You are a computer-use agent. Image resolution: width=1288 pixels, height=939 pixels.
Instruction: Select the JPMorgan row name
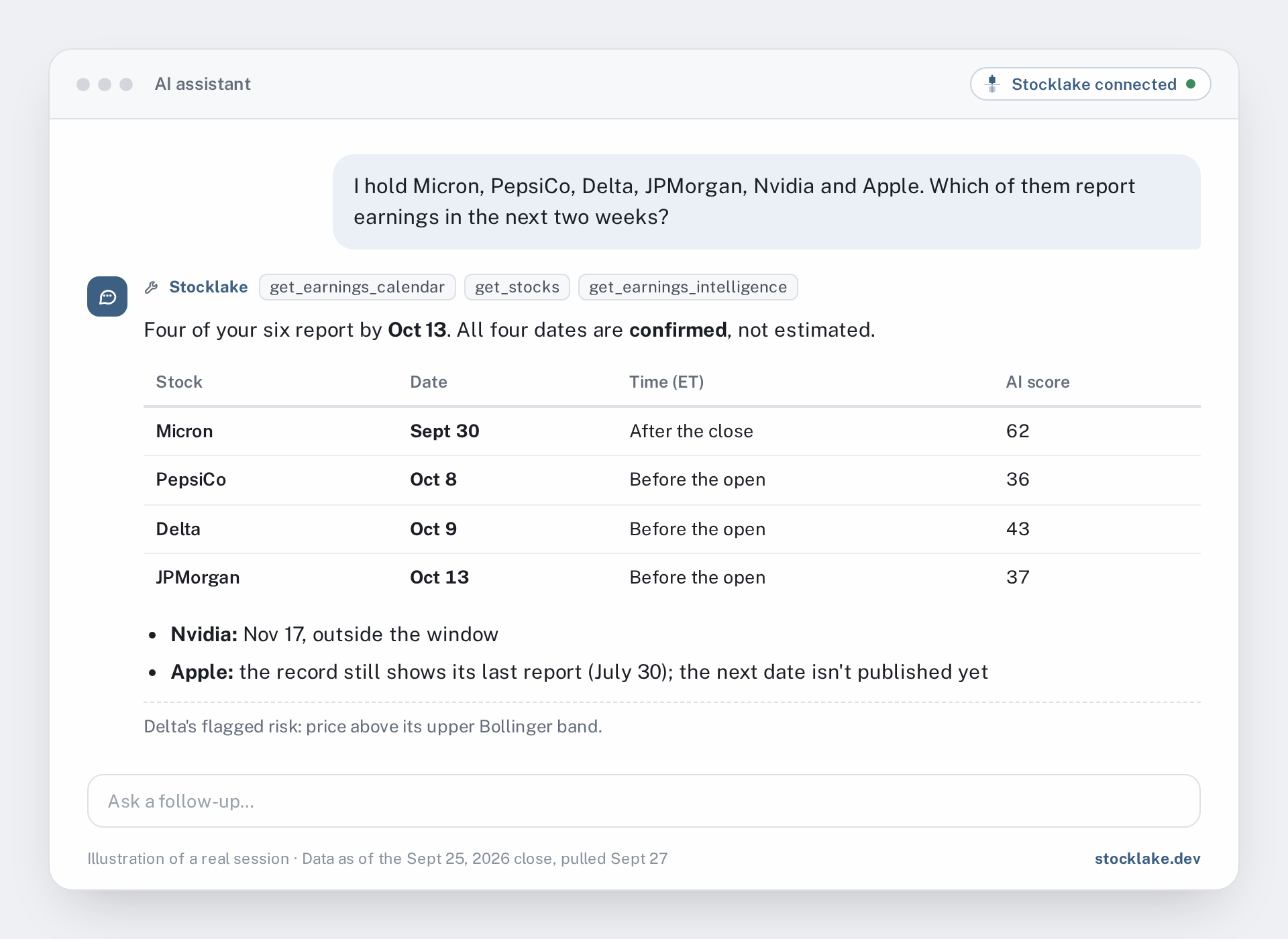coord(198,577)
